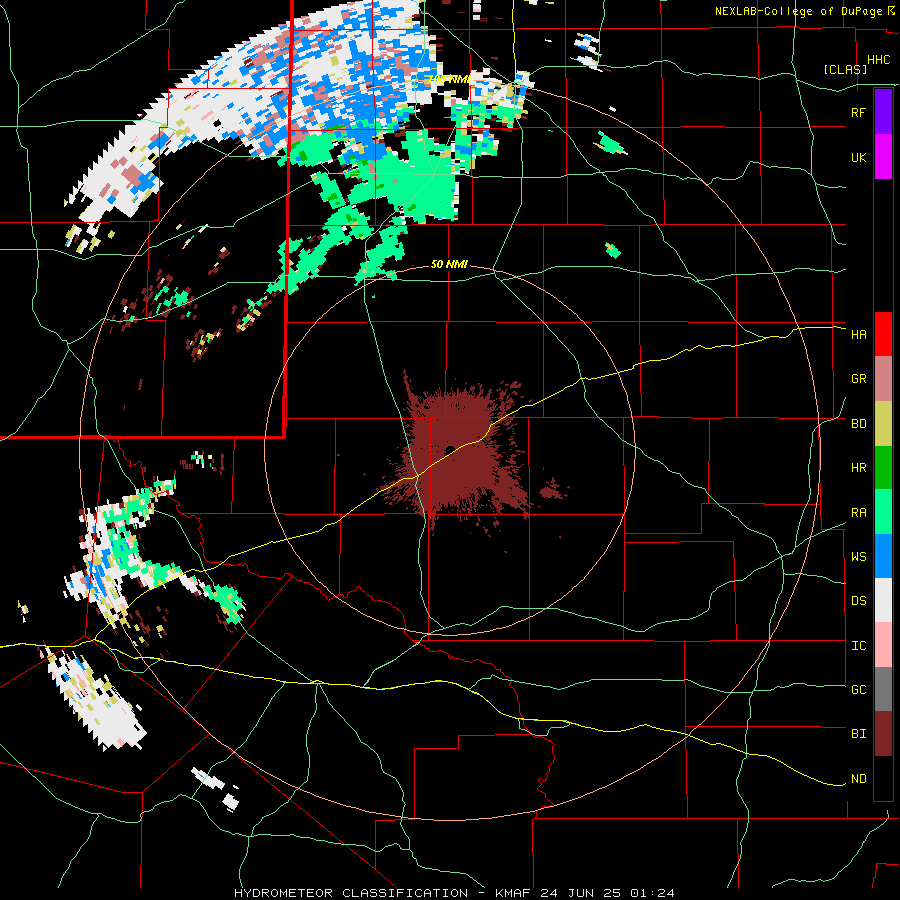Click the GC legend label
Viewport: 900px width, 900px height.
point(858,690)
